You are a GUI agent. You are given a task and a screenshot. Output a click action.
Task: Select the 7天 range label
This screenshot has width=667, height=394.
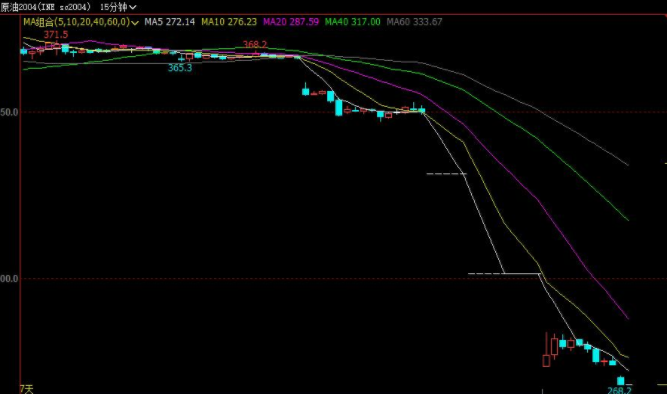(x=26, y=389)
